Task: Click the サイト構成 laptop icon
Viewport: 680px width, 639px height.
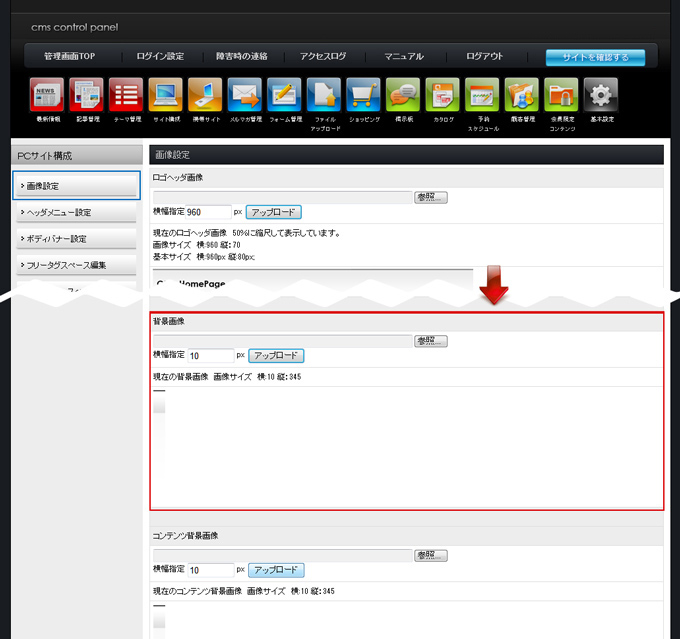Action: click(x=166, y=95)
